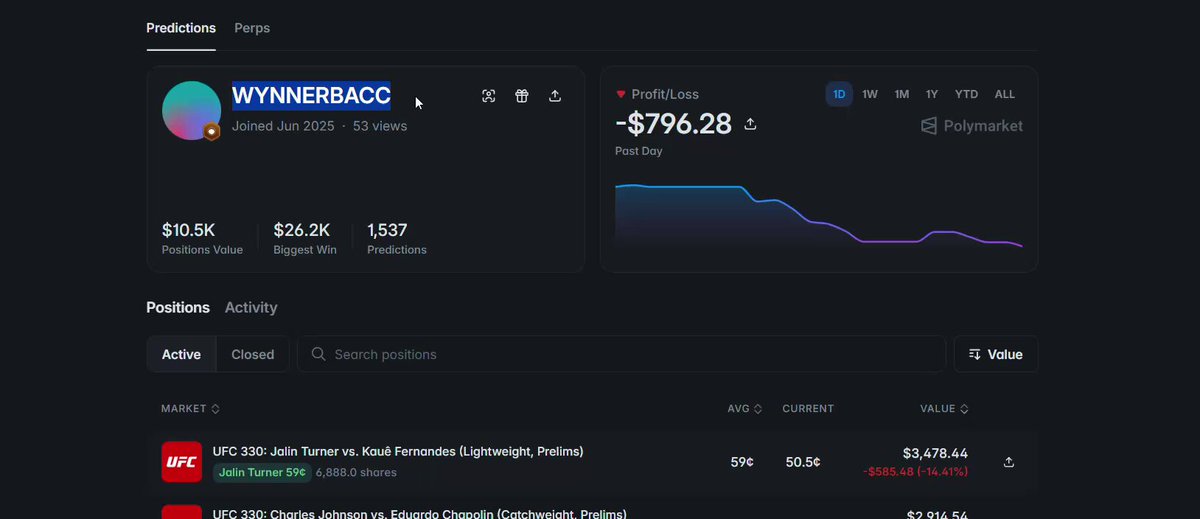1200x519 pixels.
Task: Click the 53 views text
Action: (x=380, y=126)
